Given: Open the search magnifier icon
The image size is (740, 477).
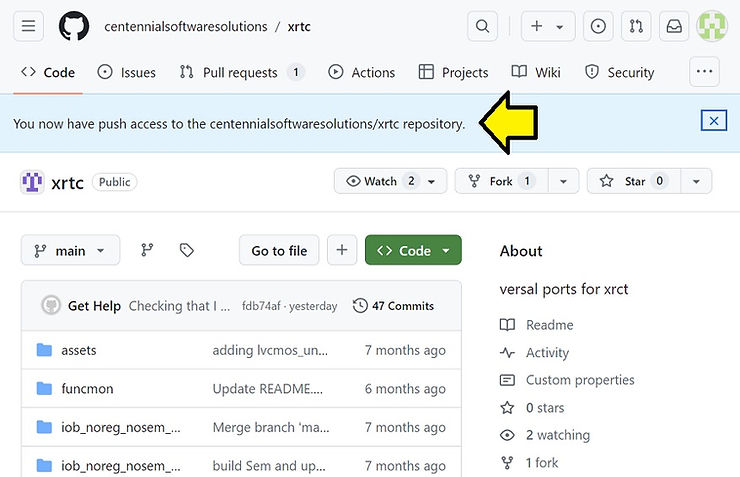Looking at the screenshot, I should click(483, 27).
